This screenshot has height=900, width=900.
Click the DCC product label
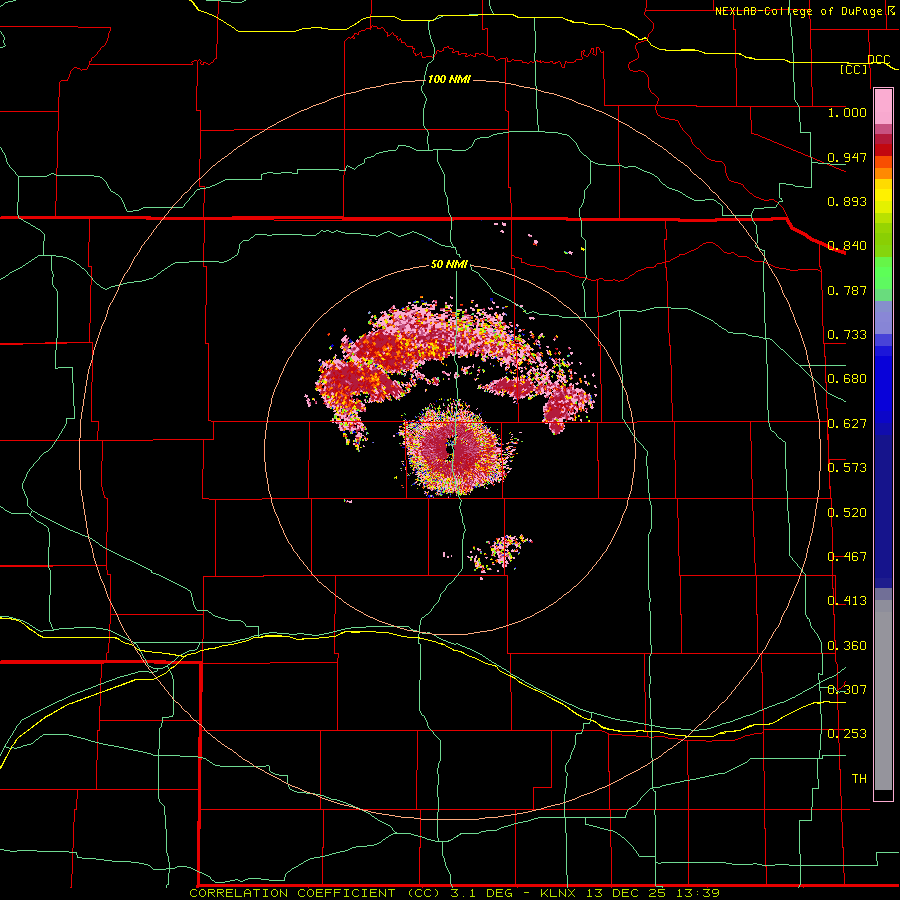[878, 59]
